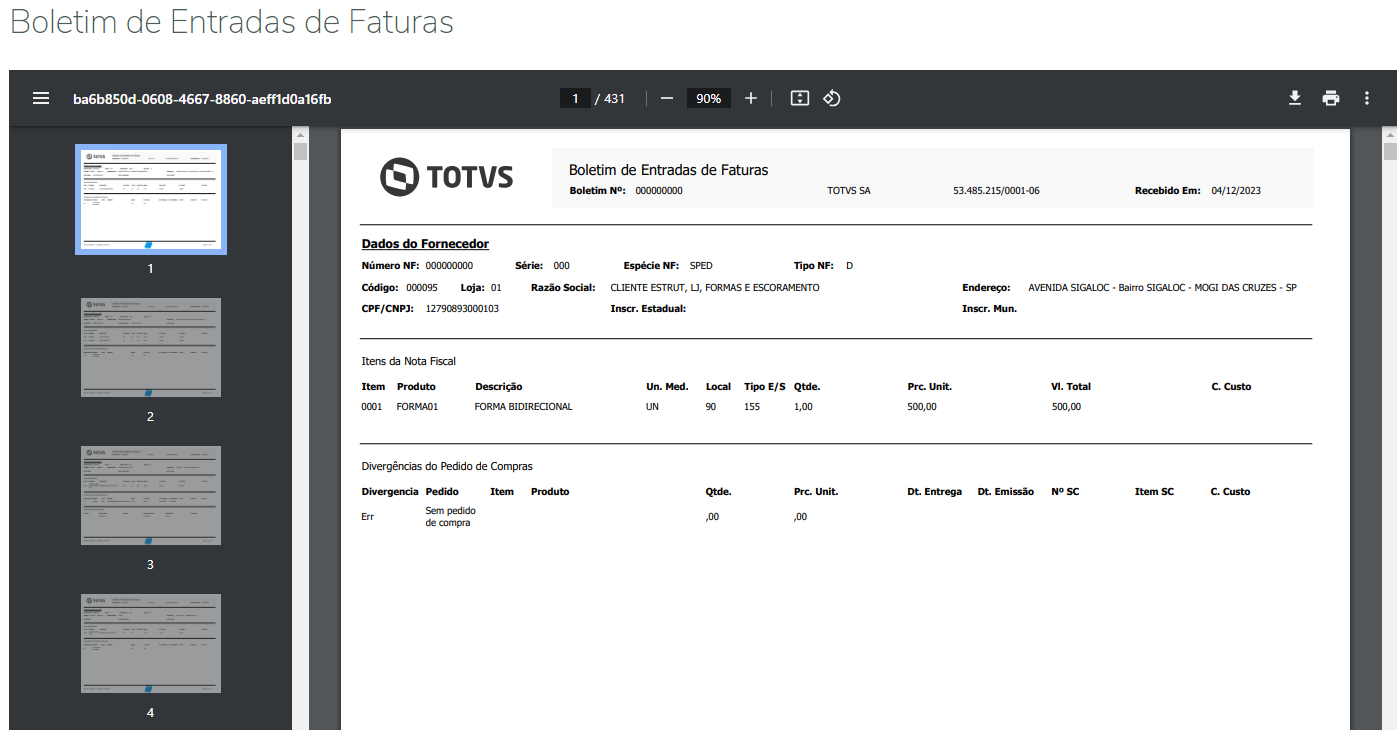Click the zoom in plus icon
Image resolution: width=1397 pixels, height=743 pixels.
click(751, 98)
